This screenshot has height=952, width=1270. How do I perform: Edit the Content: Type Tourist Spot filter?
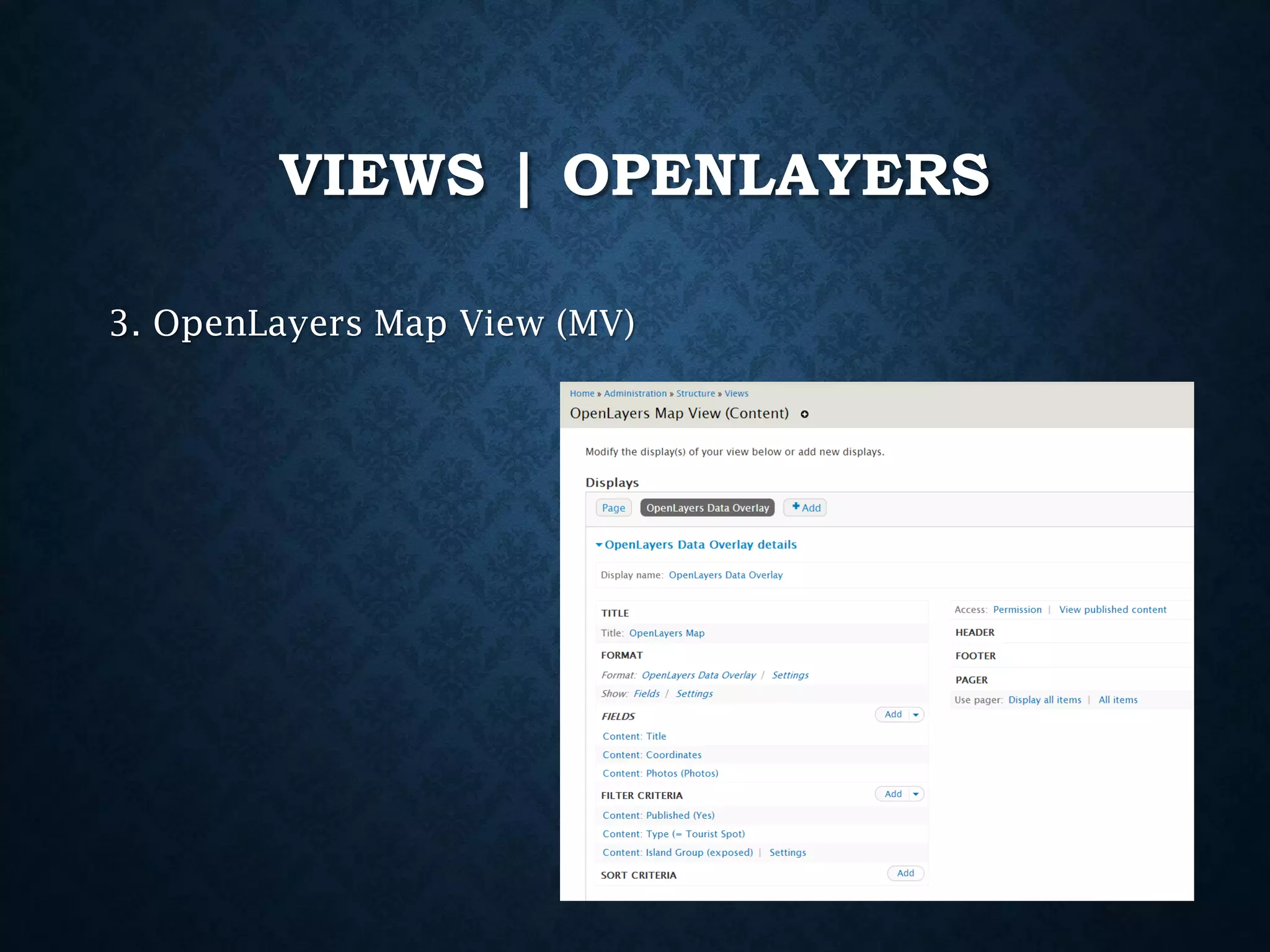pos(673,834)
